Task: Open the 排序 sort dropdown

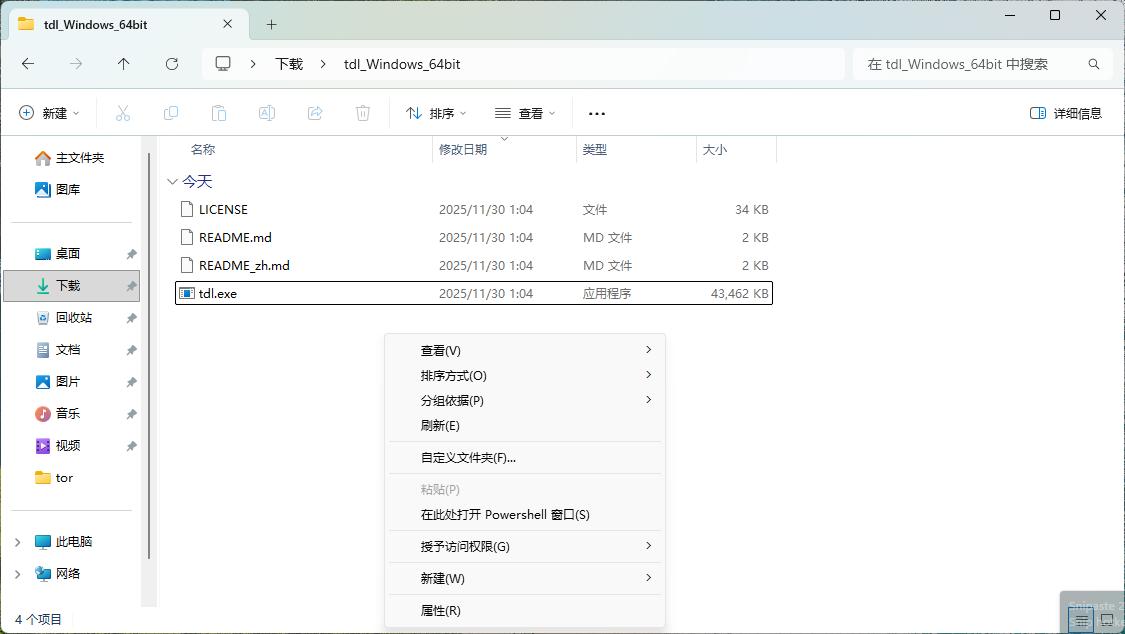Action: (436, 114)
